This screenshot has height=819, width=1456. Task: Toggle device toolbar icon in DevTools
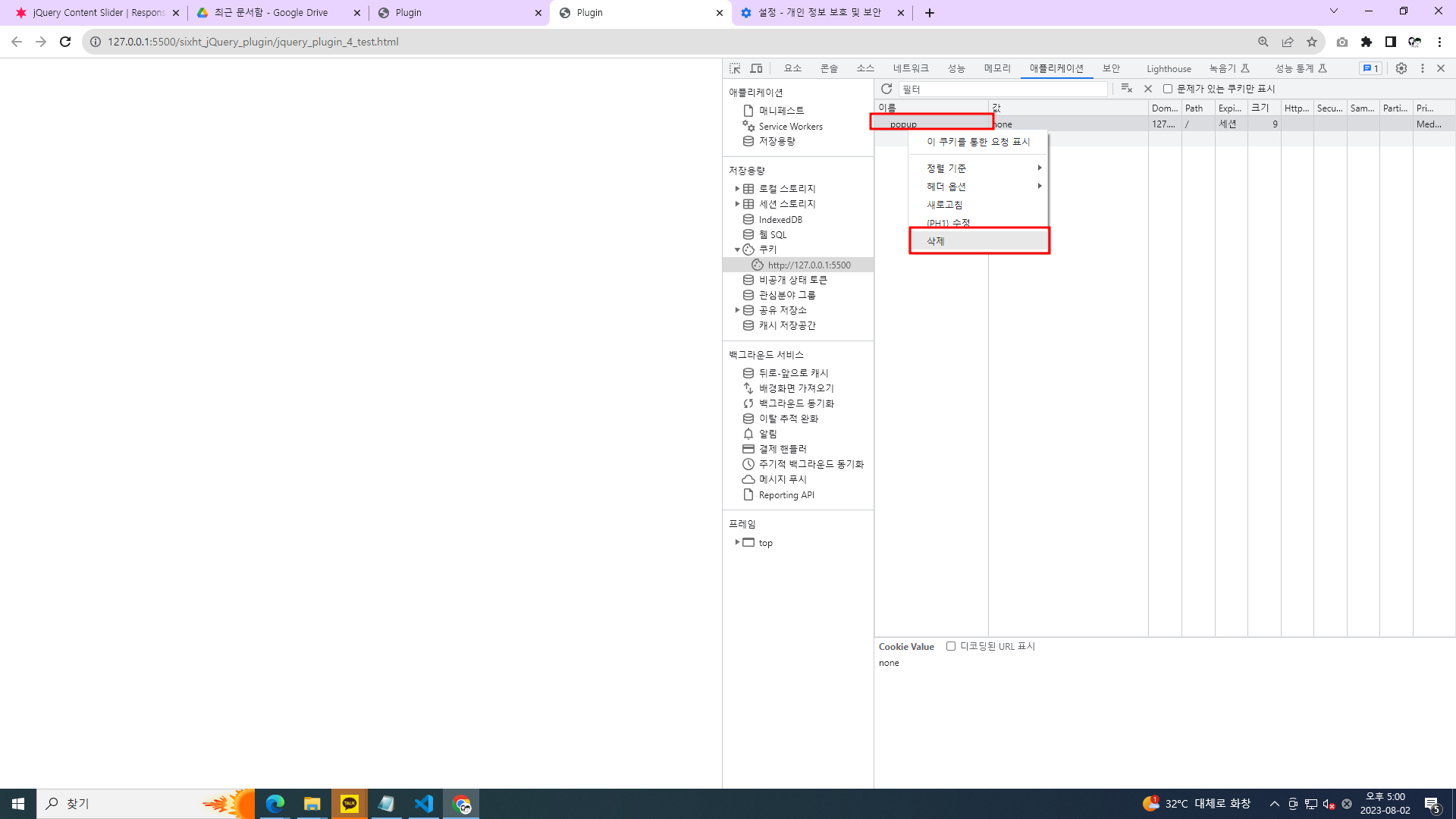(x=756, y=68)
